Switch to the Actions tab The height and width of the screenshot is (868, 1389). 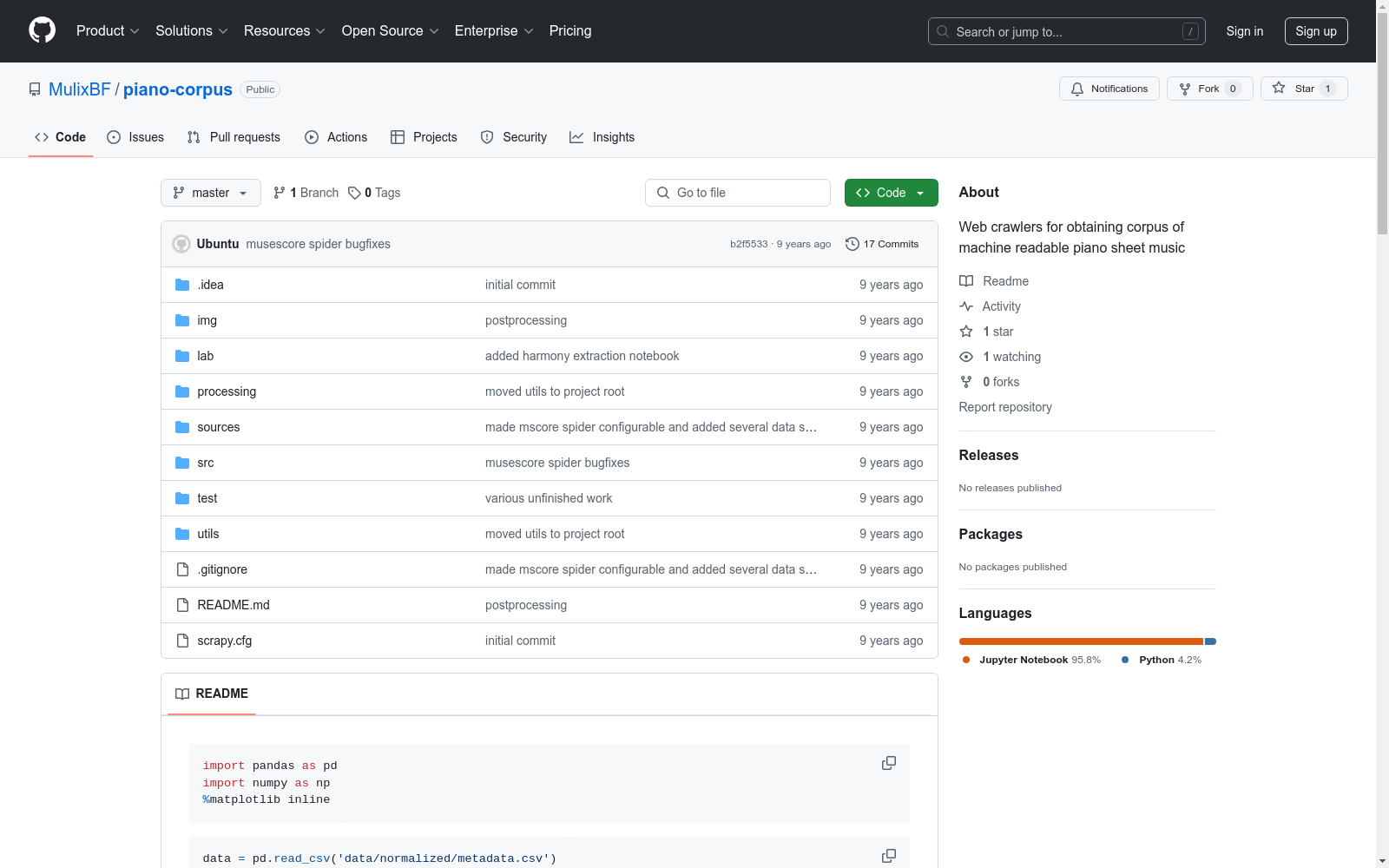[336, 137]
